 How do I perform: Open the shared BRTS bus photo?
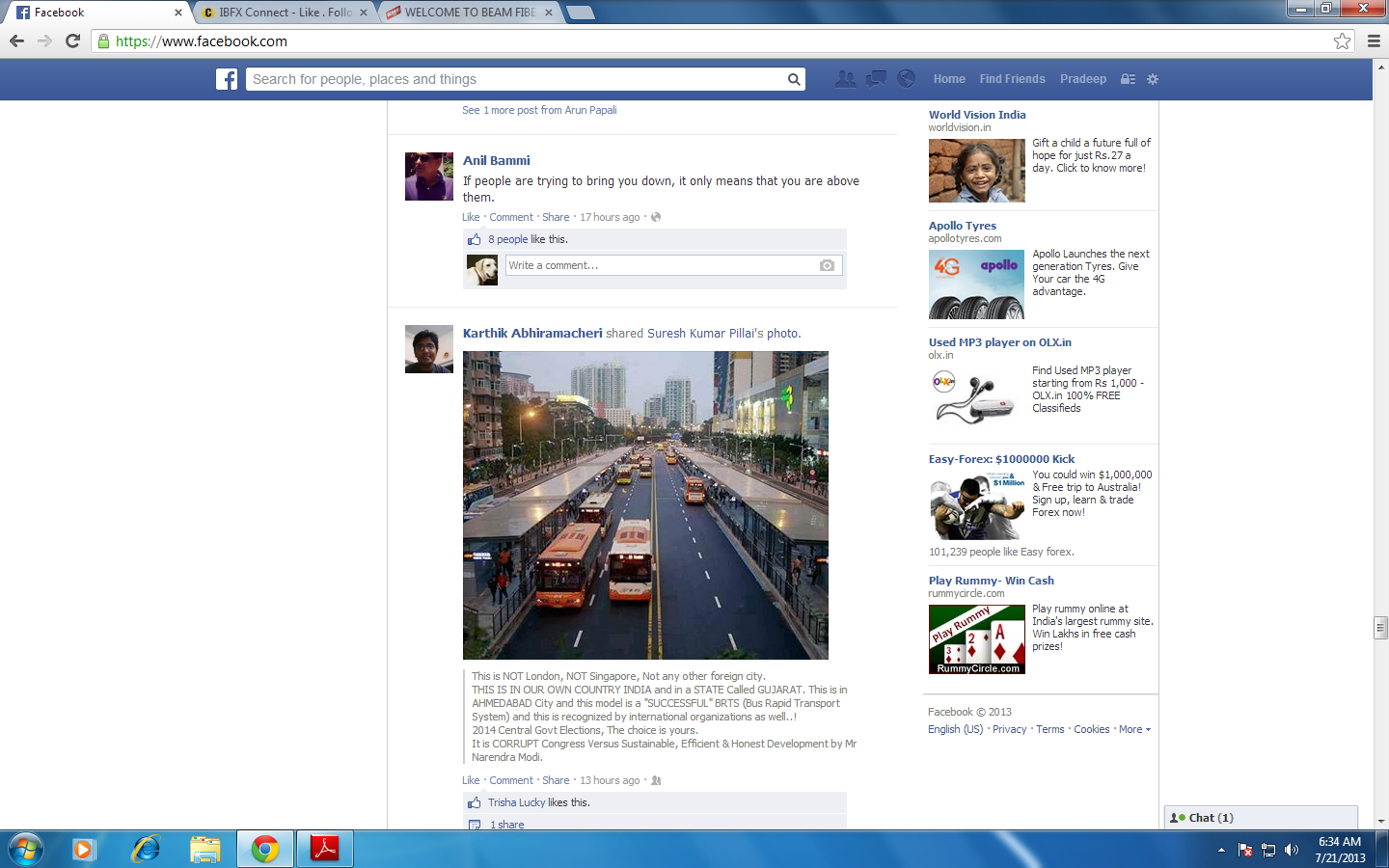(645, 505)
